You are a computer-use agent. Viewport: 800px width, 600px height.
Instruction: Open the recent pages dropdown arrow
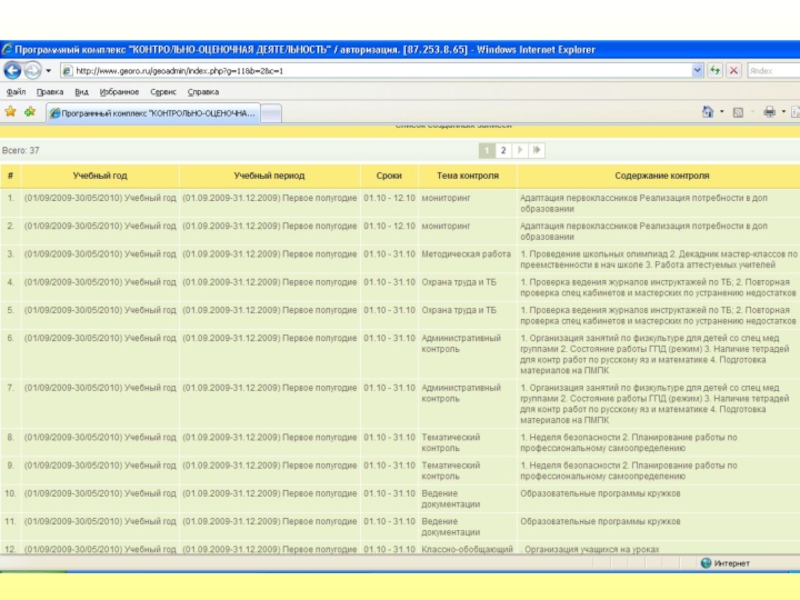pyautogui.click(x=48, y=70)
